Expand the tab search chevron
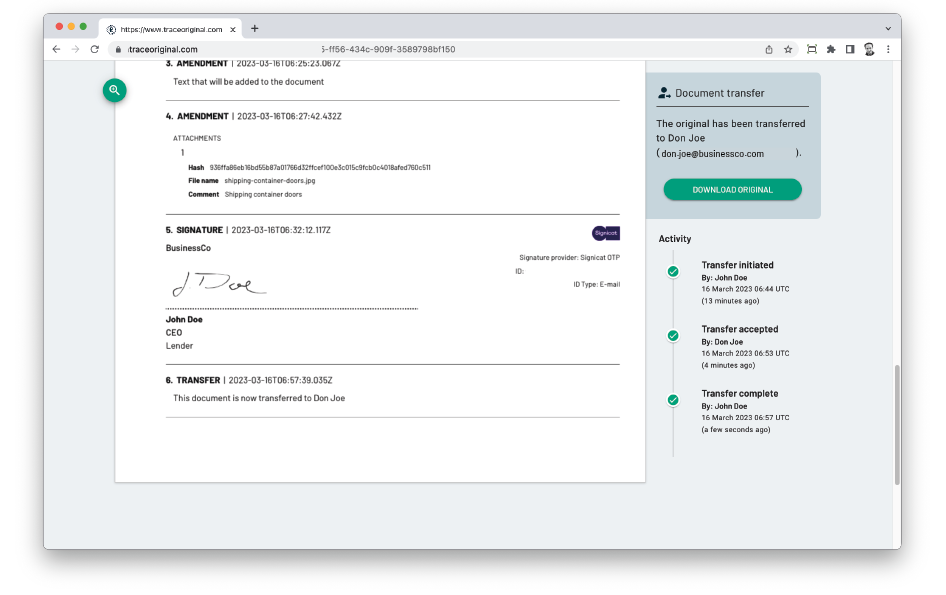 pos(888,28)
